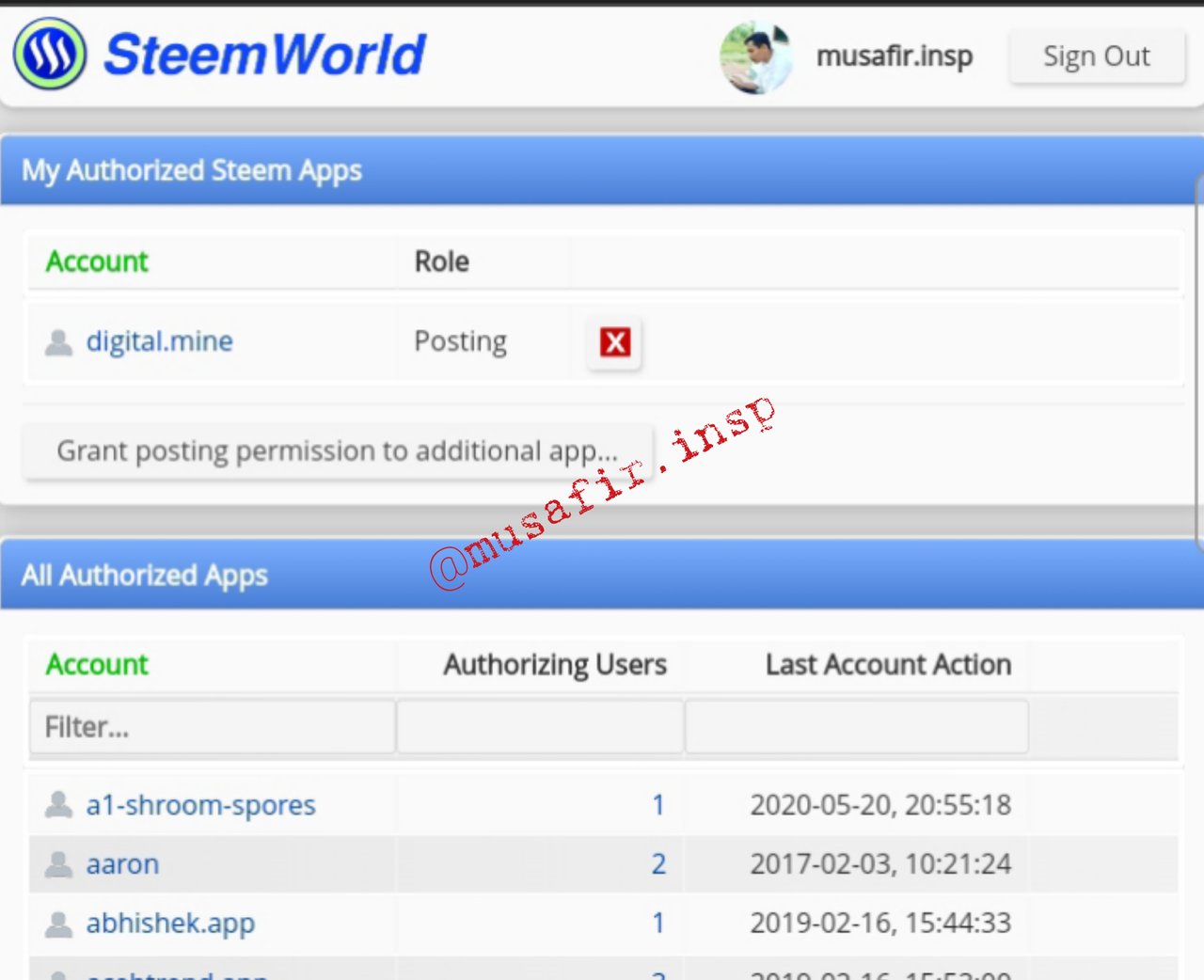Image resolution: width=1204 pixels, height=980 pixels.
Task: Click user icon beside a1-shroom-spores
Action: click(x=58, y=805)
